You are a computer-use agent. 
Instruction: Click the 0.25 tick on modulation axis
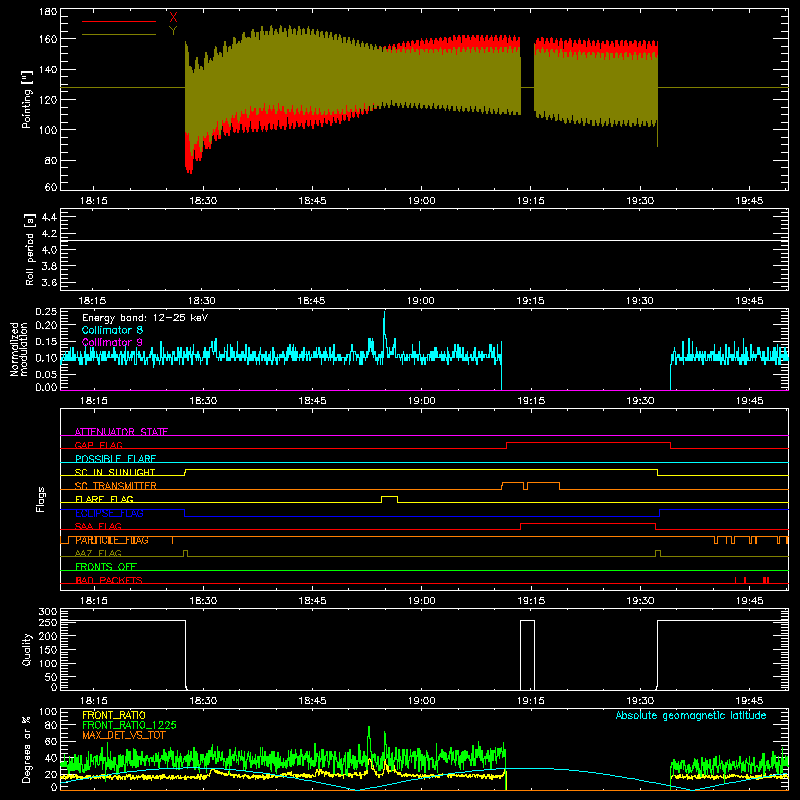[46, 312]
